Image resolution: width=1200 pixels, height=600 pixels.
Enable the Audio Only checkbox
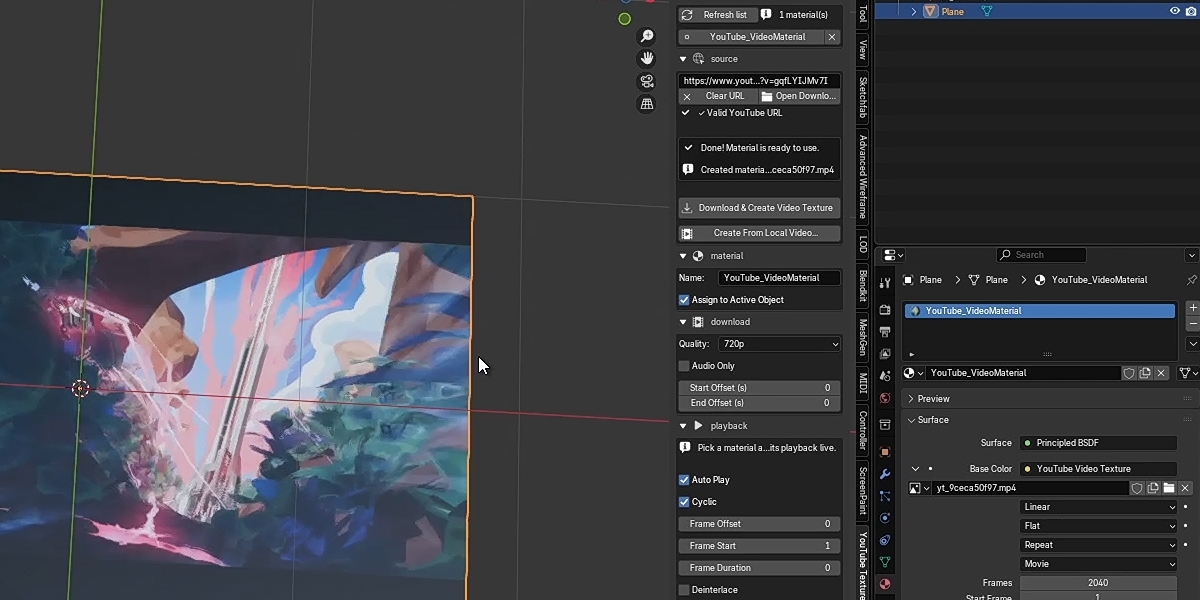click(x=684, y=366)
